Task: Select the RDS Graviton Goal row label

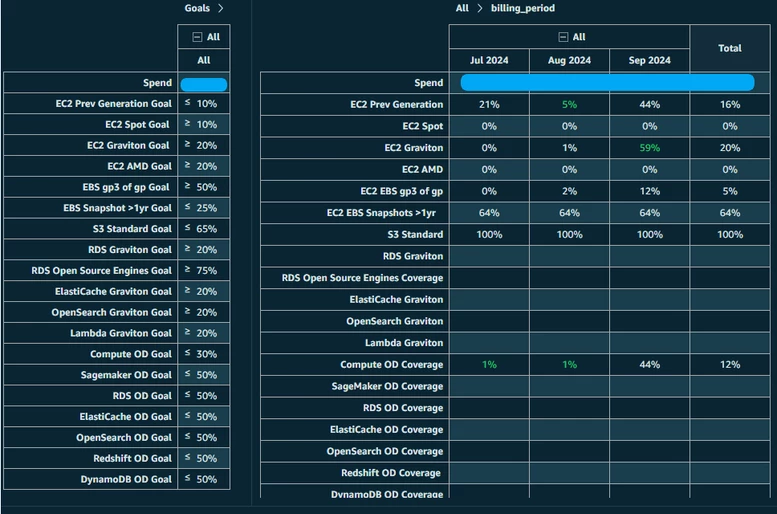Action: [x=130, y=249]
